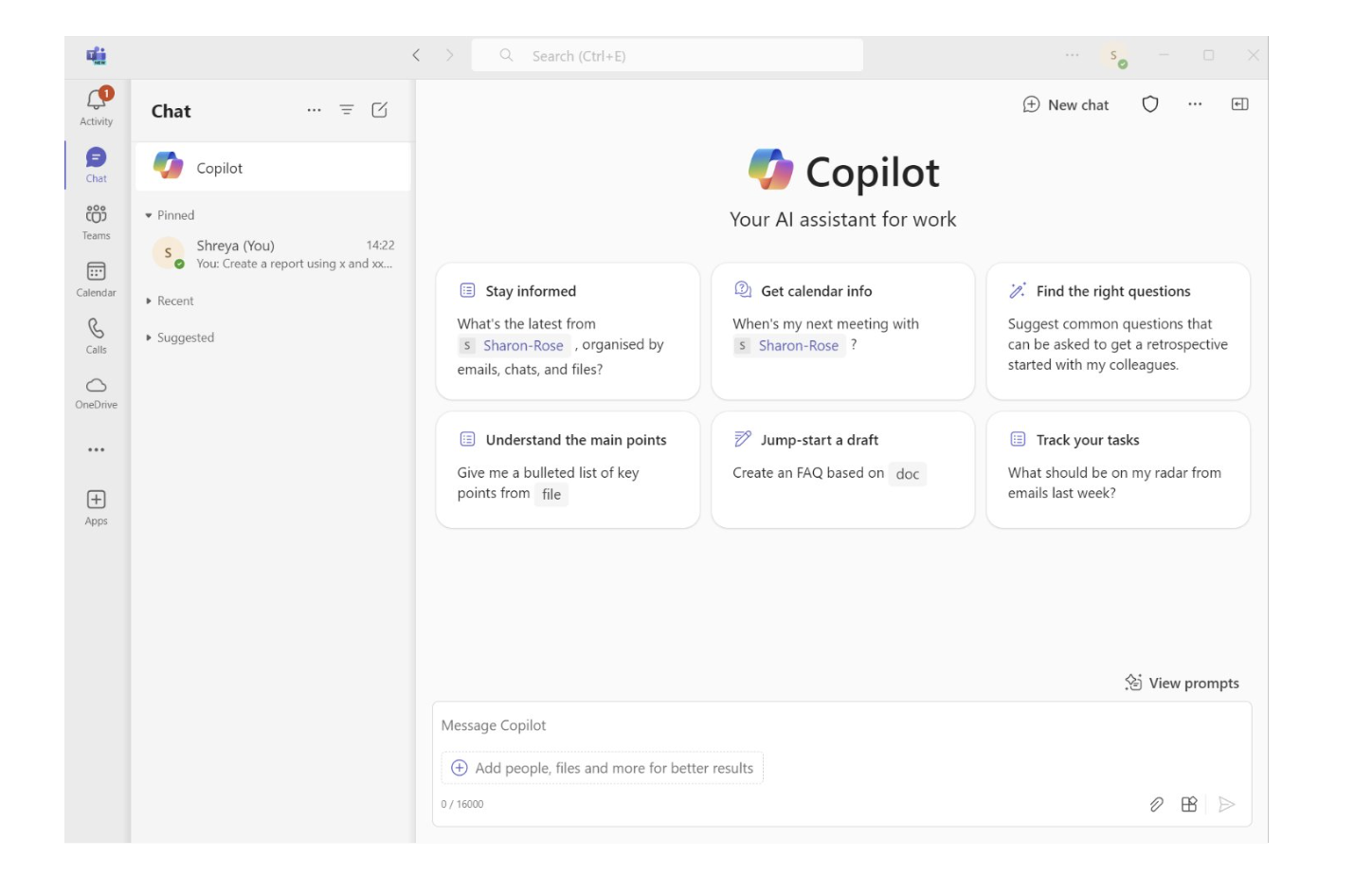Select Find the right questions card
The image size is (1372, 876).
coord(1118,331)
